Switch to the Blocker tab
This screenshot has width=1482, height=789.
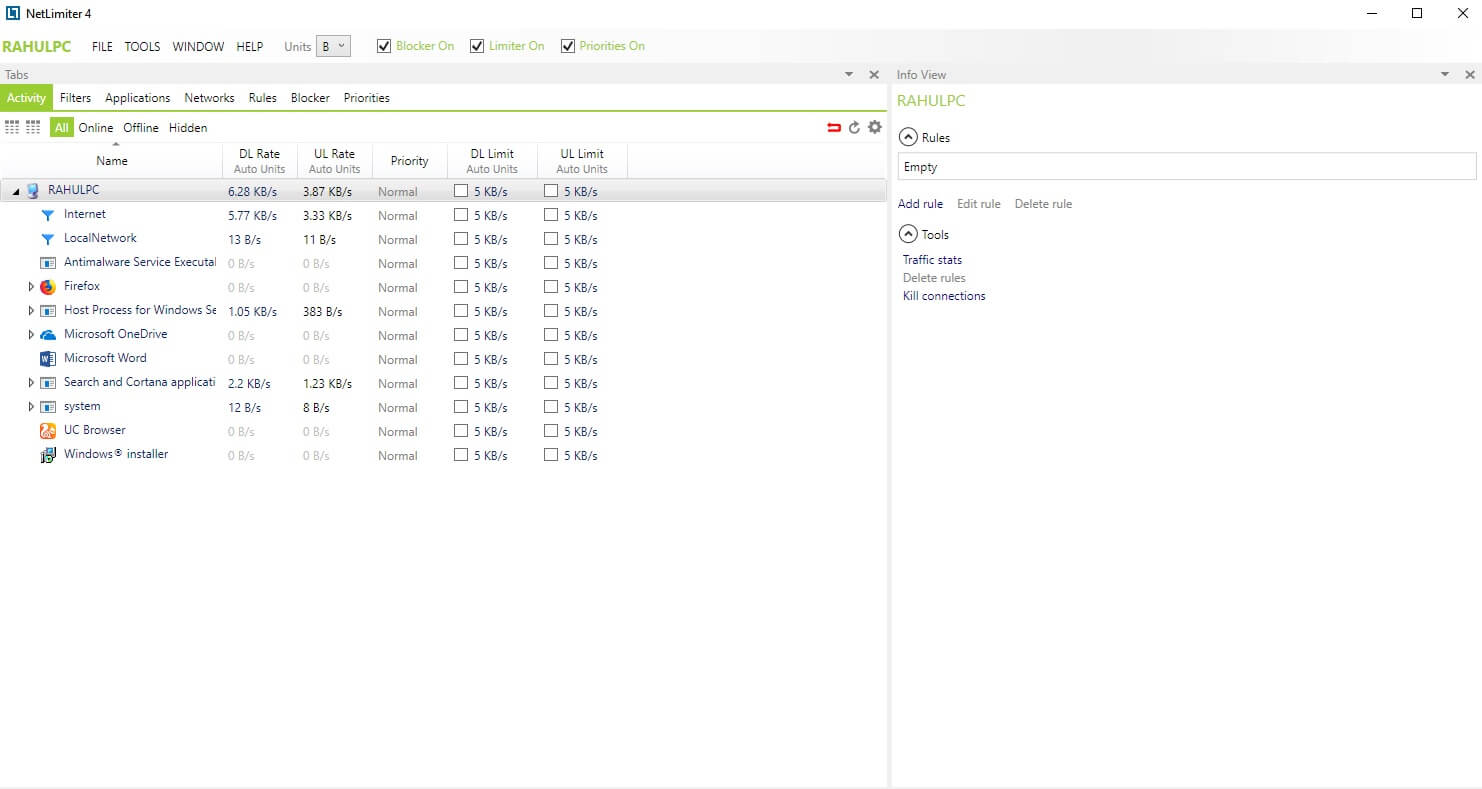[310, 98]
